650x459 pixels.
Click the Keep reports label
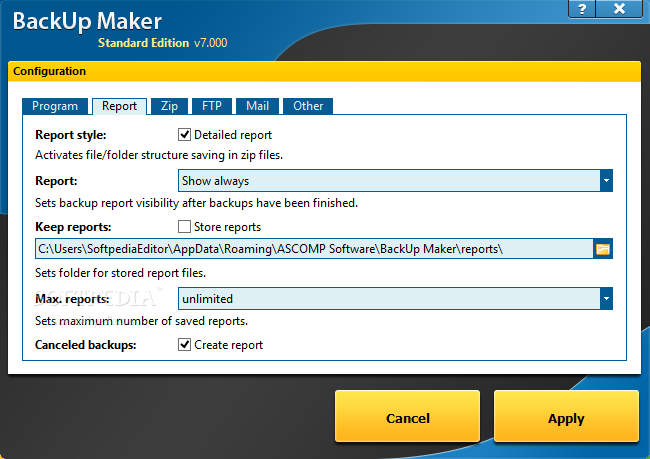point(73,227)
